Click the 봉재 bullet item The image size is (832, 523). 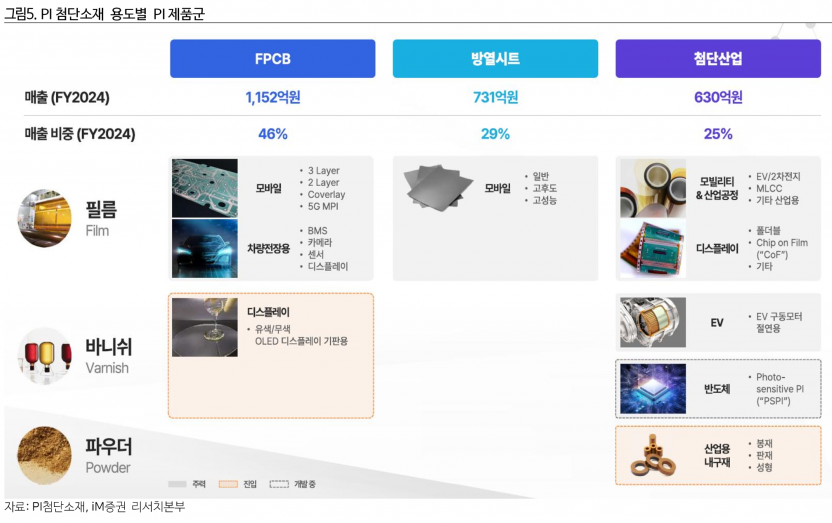click(764, 443)
